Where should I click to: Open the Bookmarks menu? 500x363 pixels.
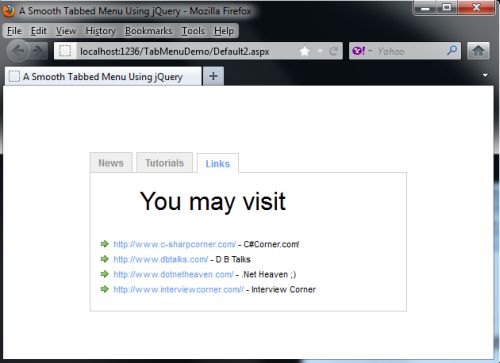click(149, 31)
